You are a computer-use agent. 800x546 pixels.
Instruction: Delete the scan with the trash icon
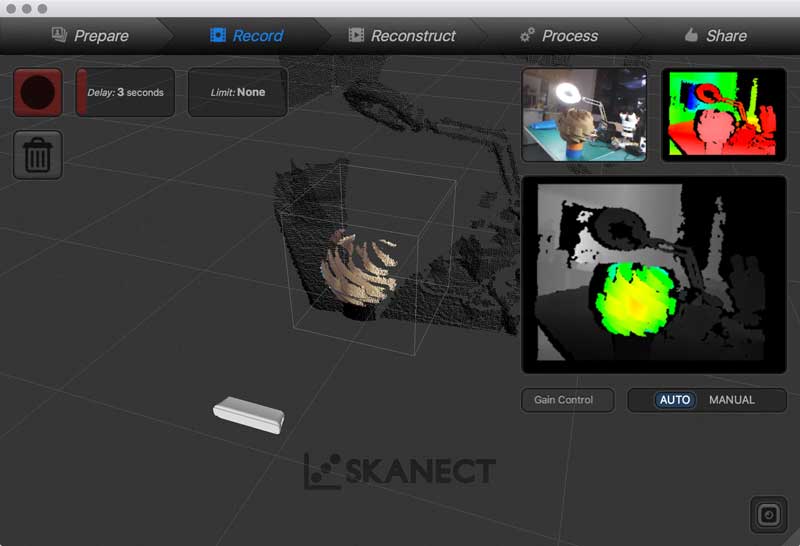pyautogui.click(x=38, y=155)
